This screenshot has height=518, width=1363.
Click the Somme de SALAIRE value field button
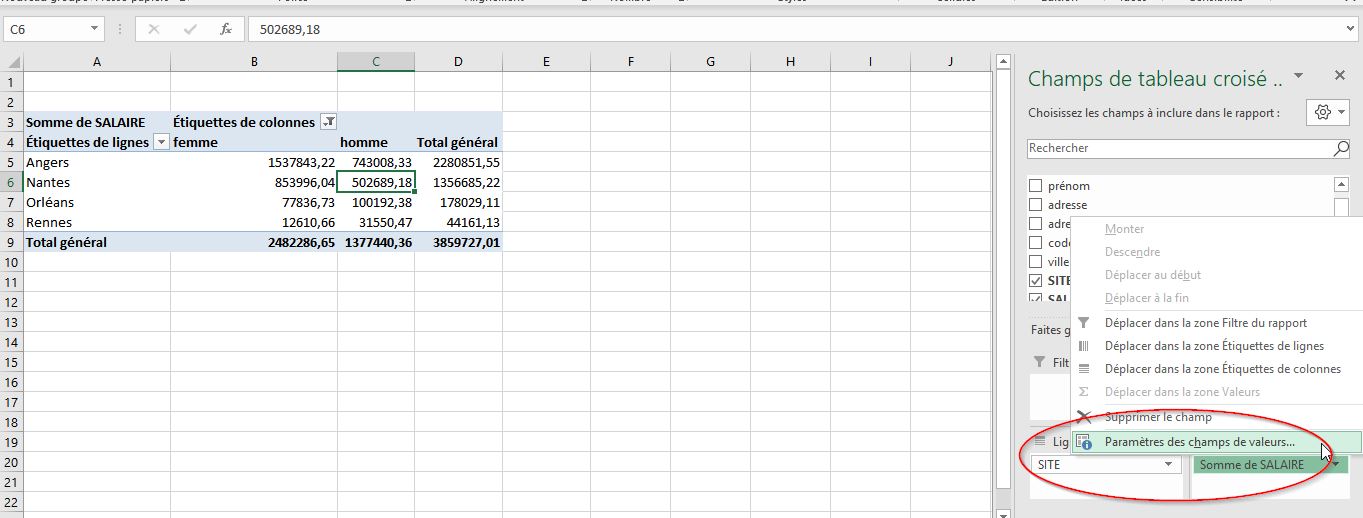[1252, 465]
